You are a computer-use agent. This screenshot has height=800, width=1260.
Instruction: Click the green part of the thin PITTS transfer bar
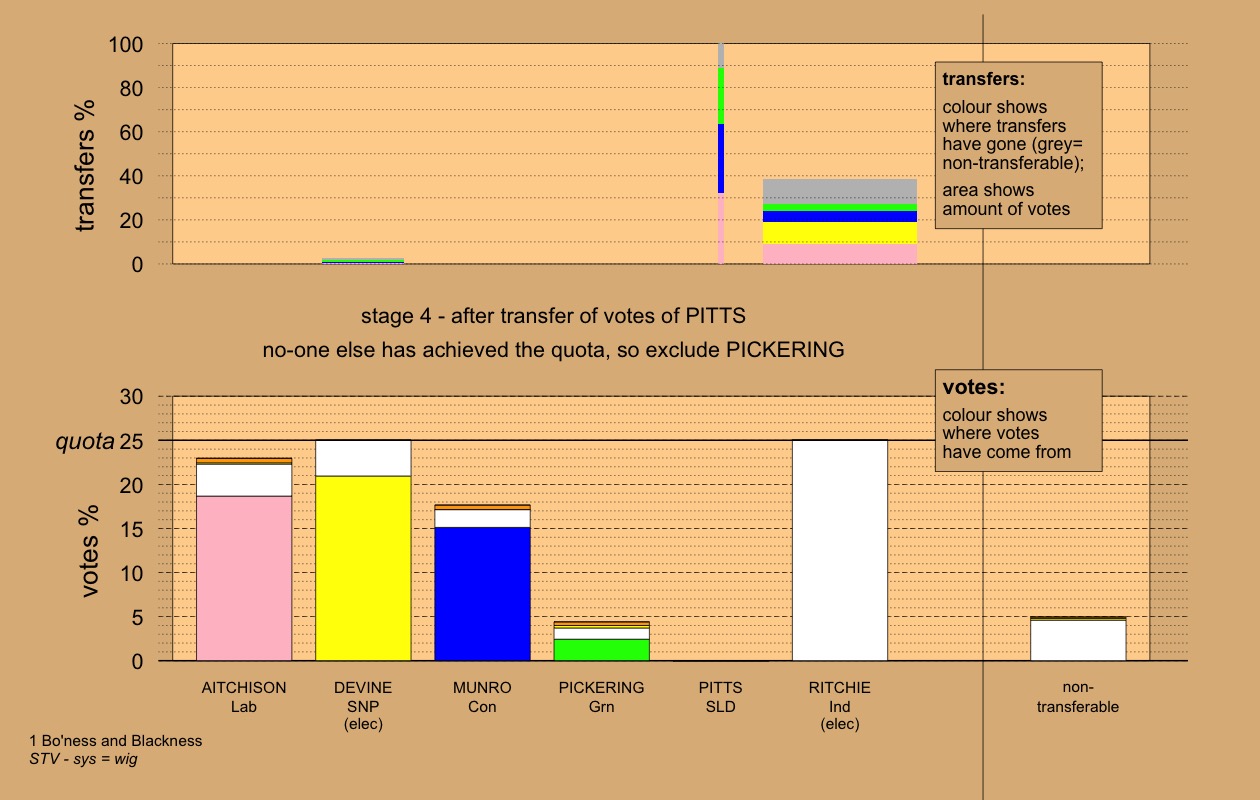721,96
